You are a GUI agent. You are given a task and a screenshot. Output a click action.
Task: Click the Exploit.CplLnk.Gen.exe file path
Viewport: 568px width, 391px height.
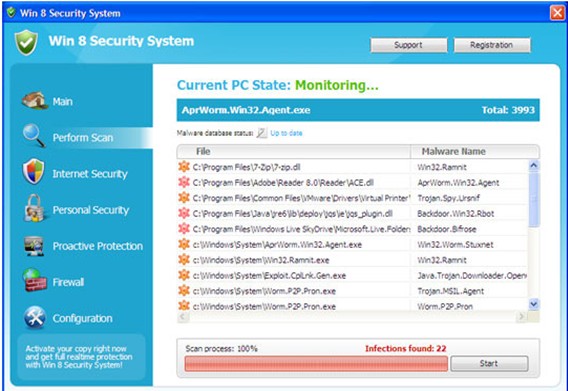269,276
